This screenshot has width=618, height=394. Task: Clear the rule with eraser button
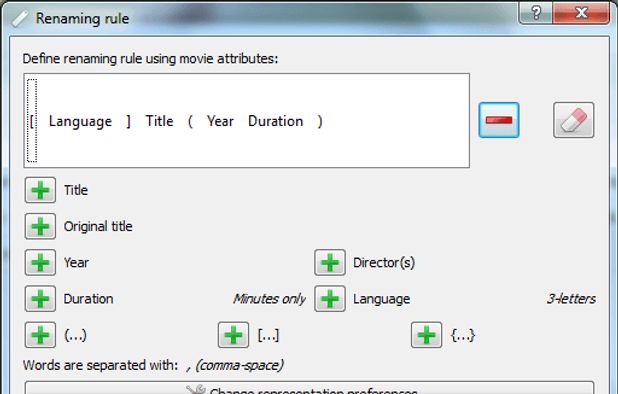click(573, 120)
